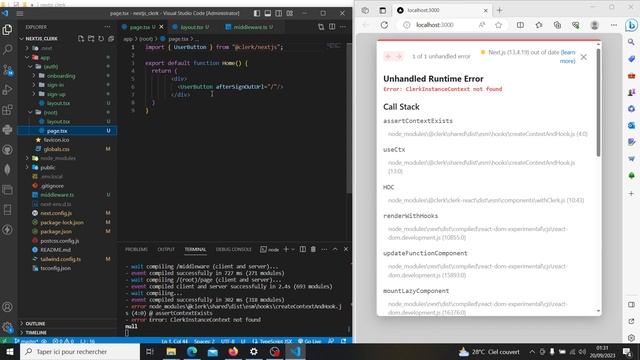Viewport: 640px width, 360px height.
Task: Collapse the (auth) folder
Action: coord(31,67)
